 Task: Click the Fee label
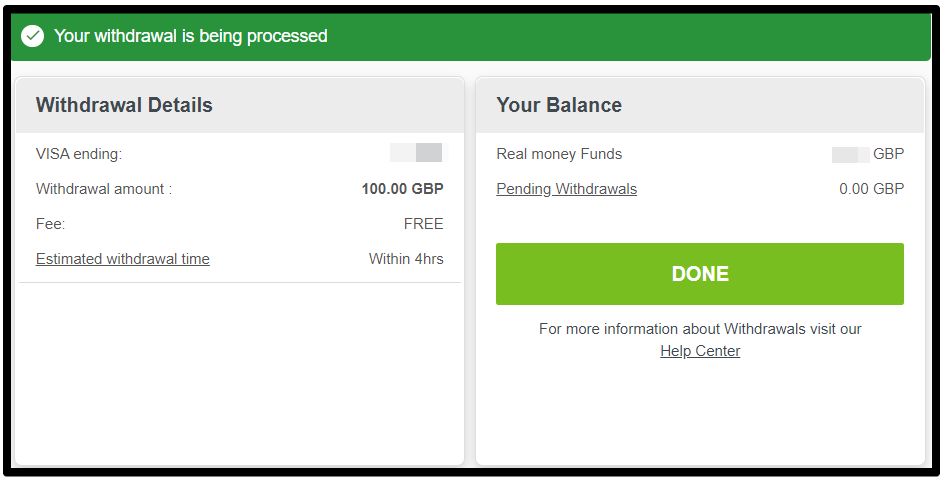(x=51, y=224)
